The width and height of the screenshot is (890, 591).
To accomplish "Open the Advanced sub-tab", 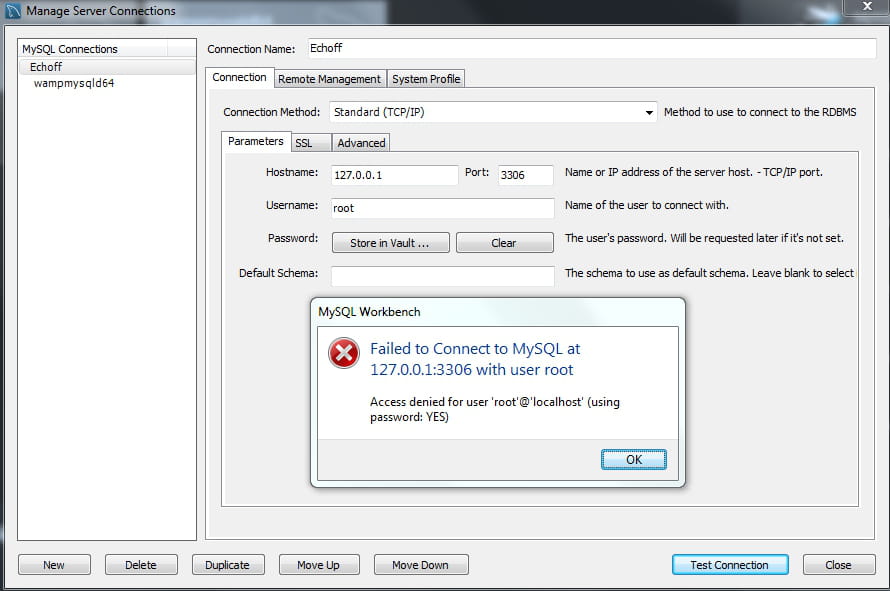I will 361,143.
